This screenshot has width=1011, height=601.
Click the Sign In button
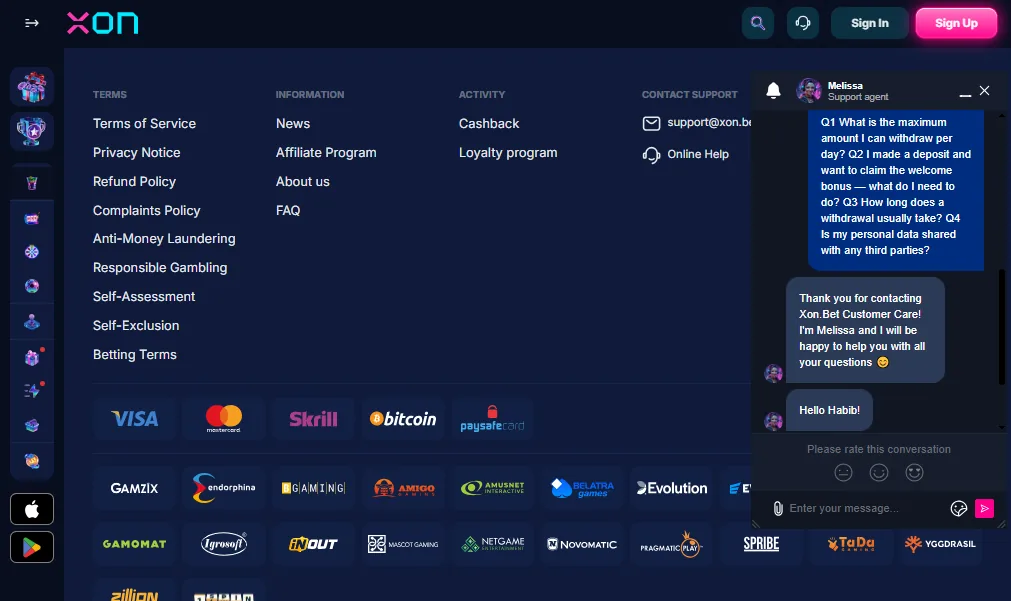(x=869, y=23)
